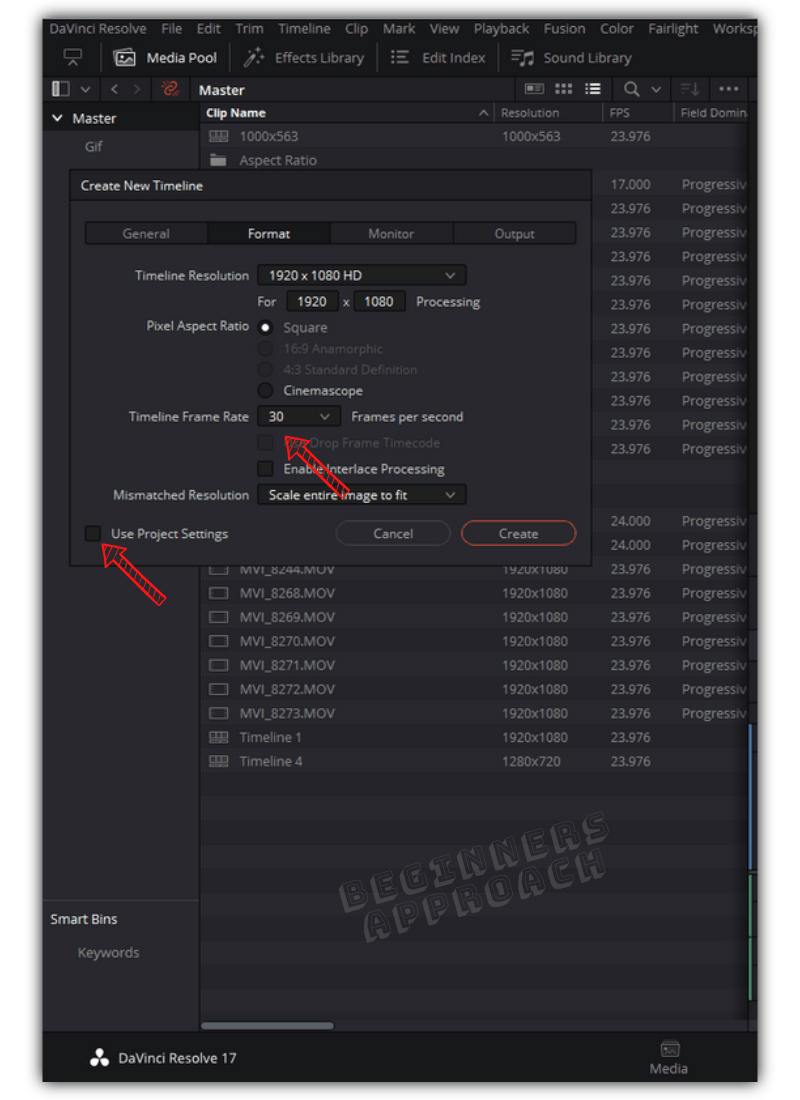This screenshot has height=1100, width=800.
Task: Select the Timeline 1 icon
Action: tap(219, 737)
